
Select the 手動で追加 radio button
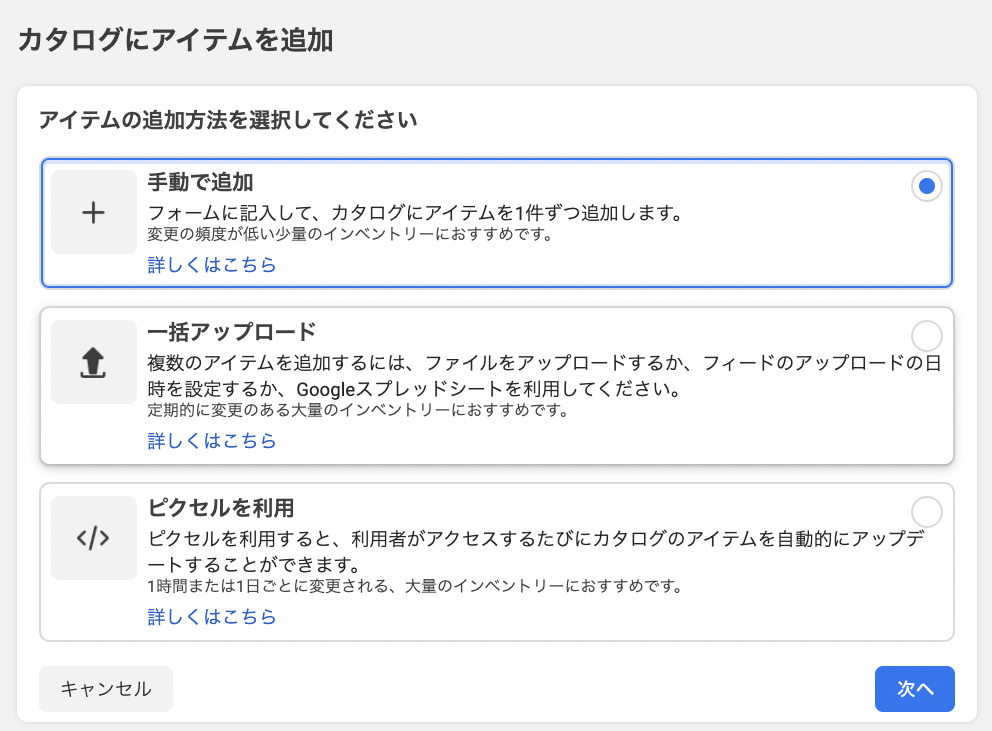(x=927, y=186)
